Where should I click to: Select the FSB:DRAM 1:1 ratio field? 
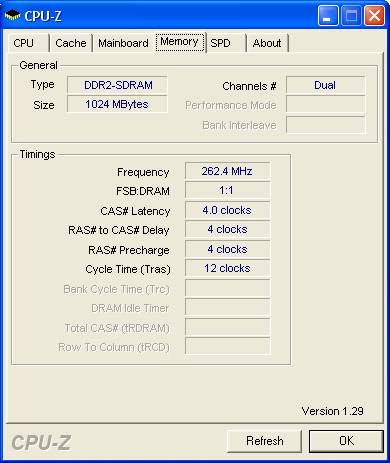point(227,190)
